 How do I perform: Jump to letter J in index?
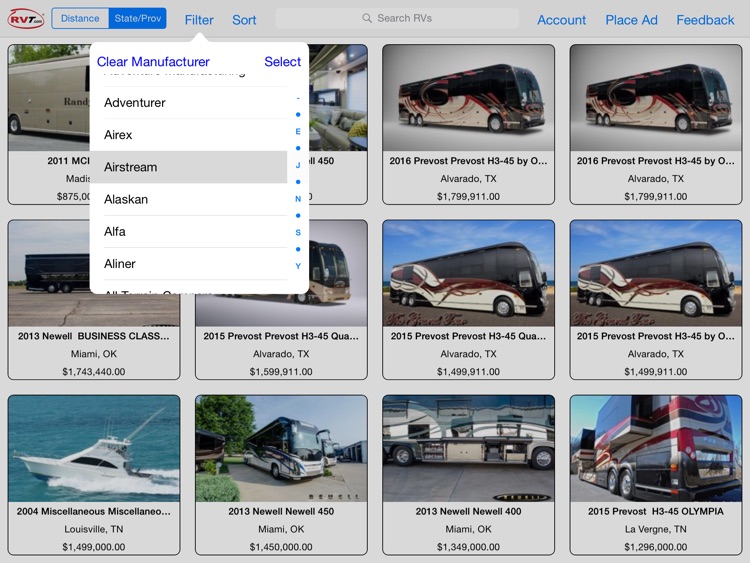tap(298, 165)
